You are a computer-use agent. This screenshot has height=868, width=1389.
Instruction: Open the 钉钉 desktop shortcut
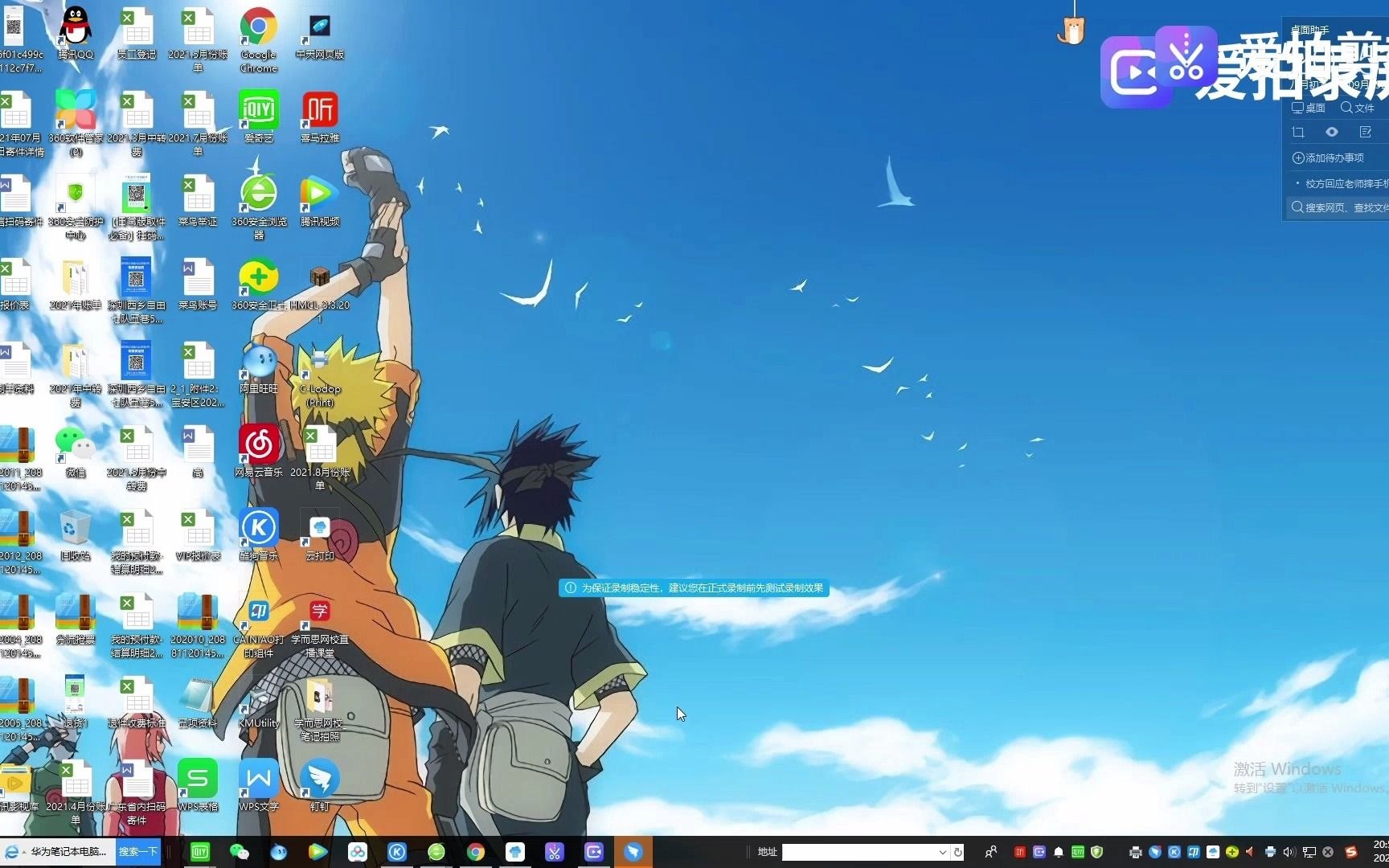[x=320, y=786]
